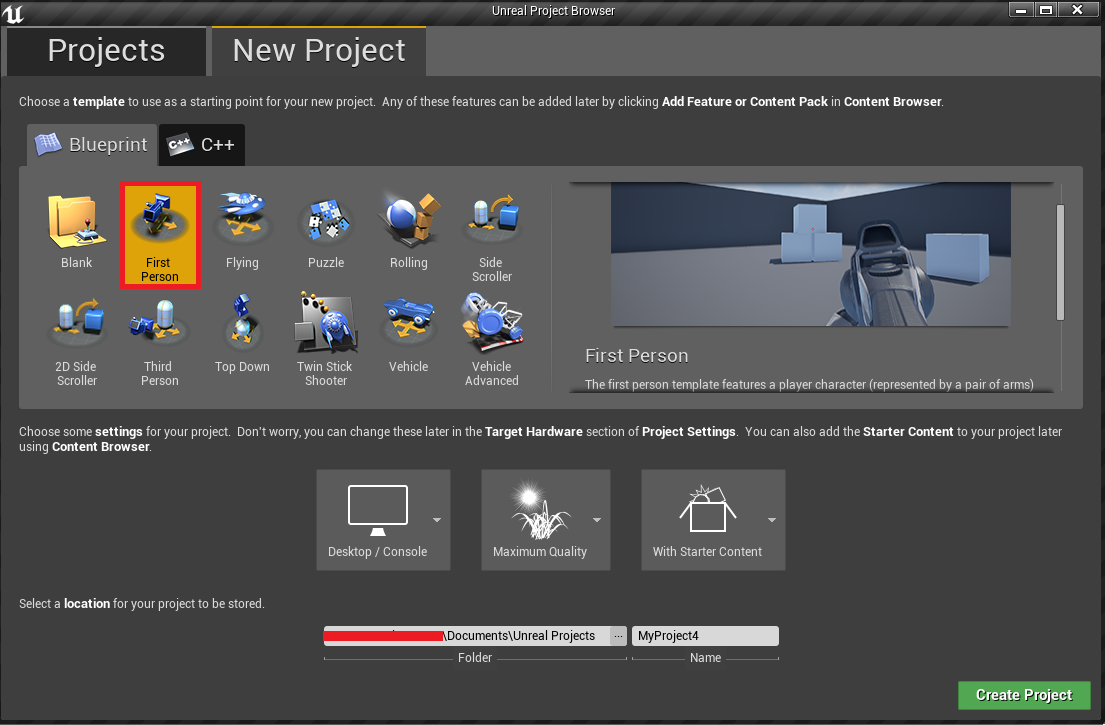Close the Unreal Project Browser window
1105x725 pixels.
pyautogui.click(x=1077, y=10)
